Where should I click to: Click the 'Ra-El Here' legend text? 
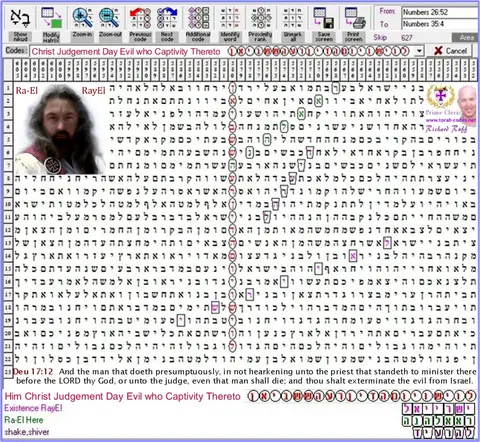pyautogui.click(x=24, y=420)
